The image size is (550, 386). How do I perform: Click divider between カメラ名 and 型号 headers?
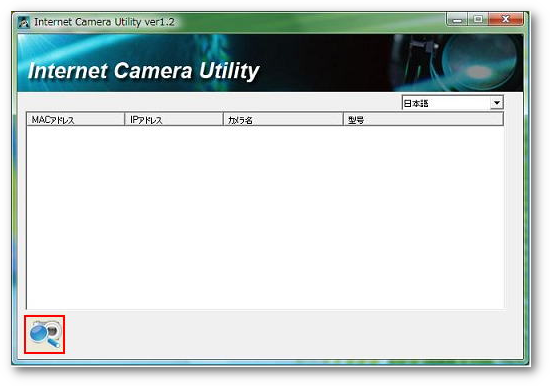[343, 120]
